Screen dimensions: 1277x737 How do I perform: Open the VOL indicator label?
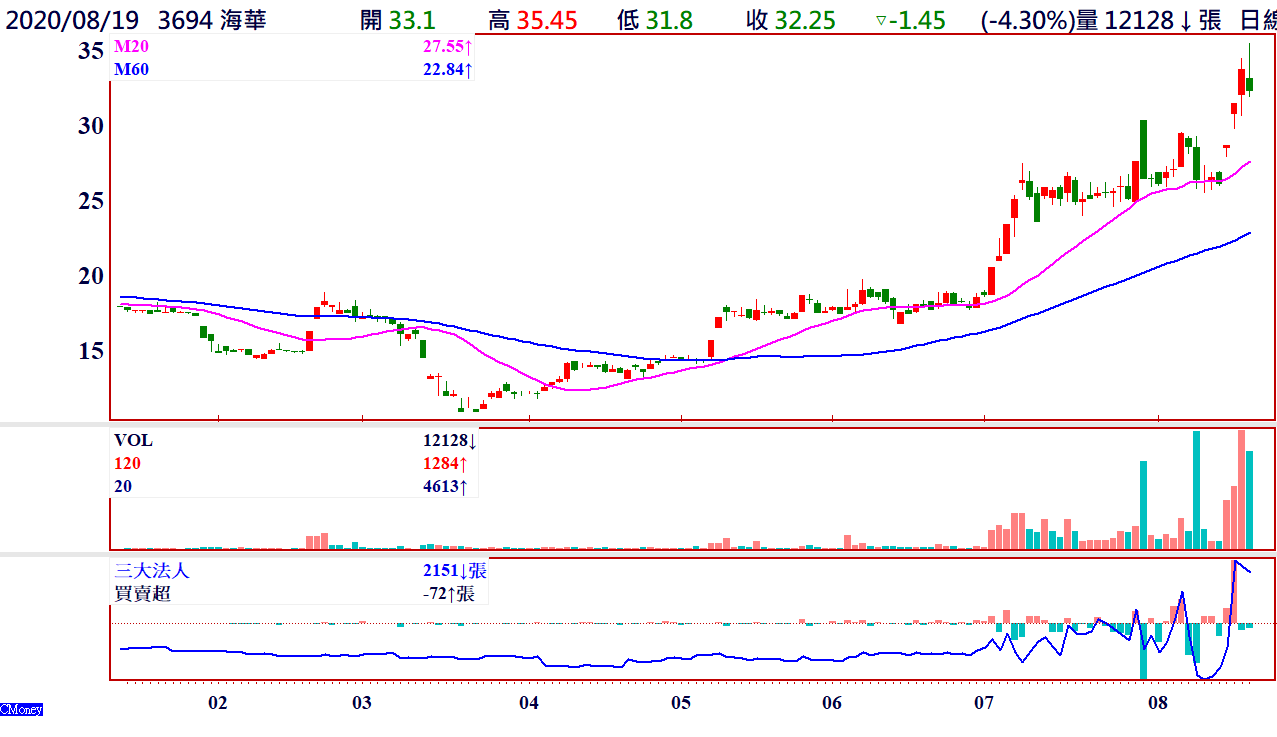(x=133, y=440)
